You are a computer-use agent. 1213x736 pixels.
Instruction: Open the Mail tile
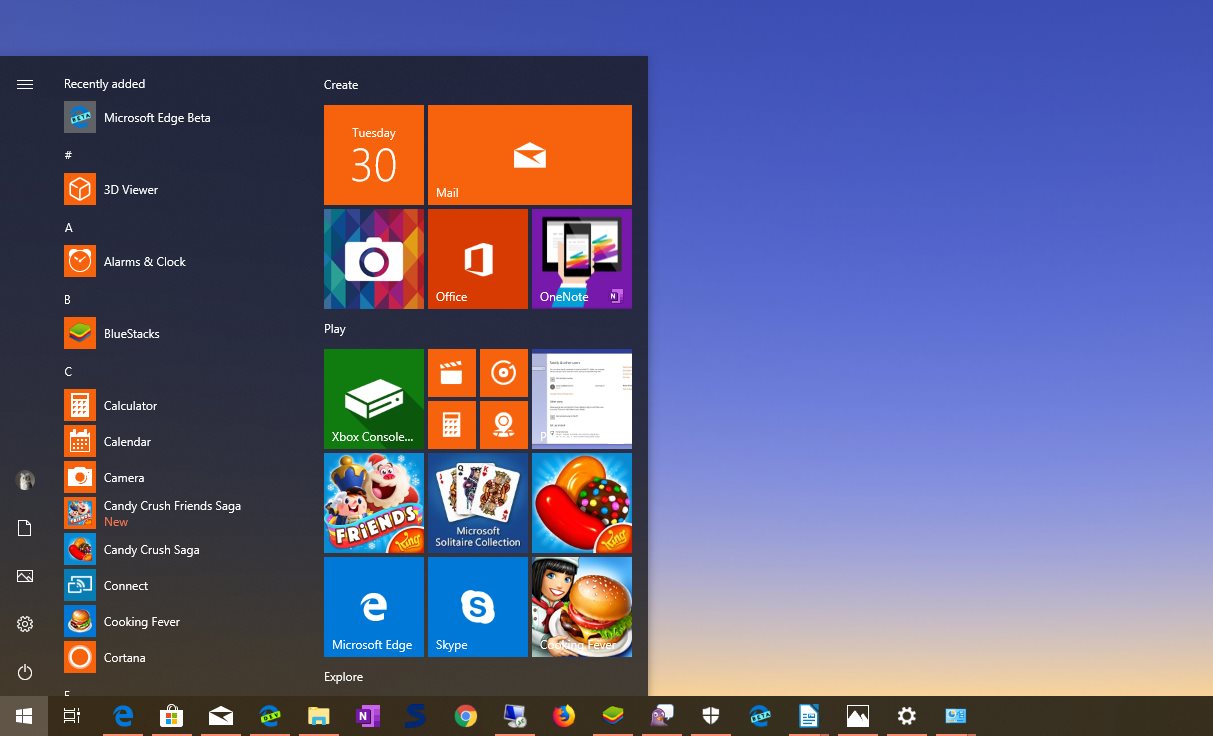pos(530,155)
